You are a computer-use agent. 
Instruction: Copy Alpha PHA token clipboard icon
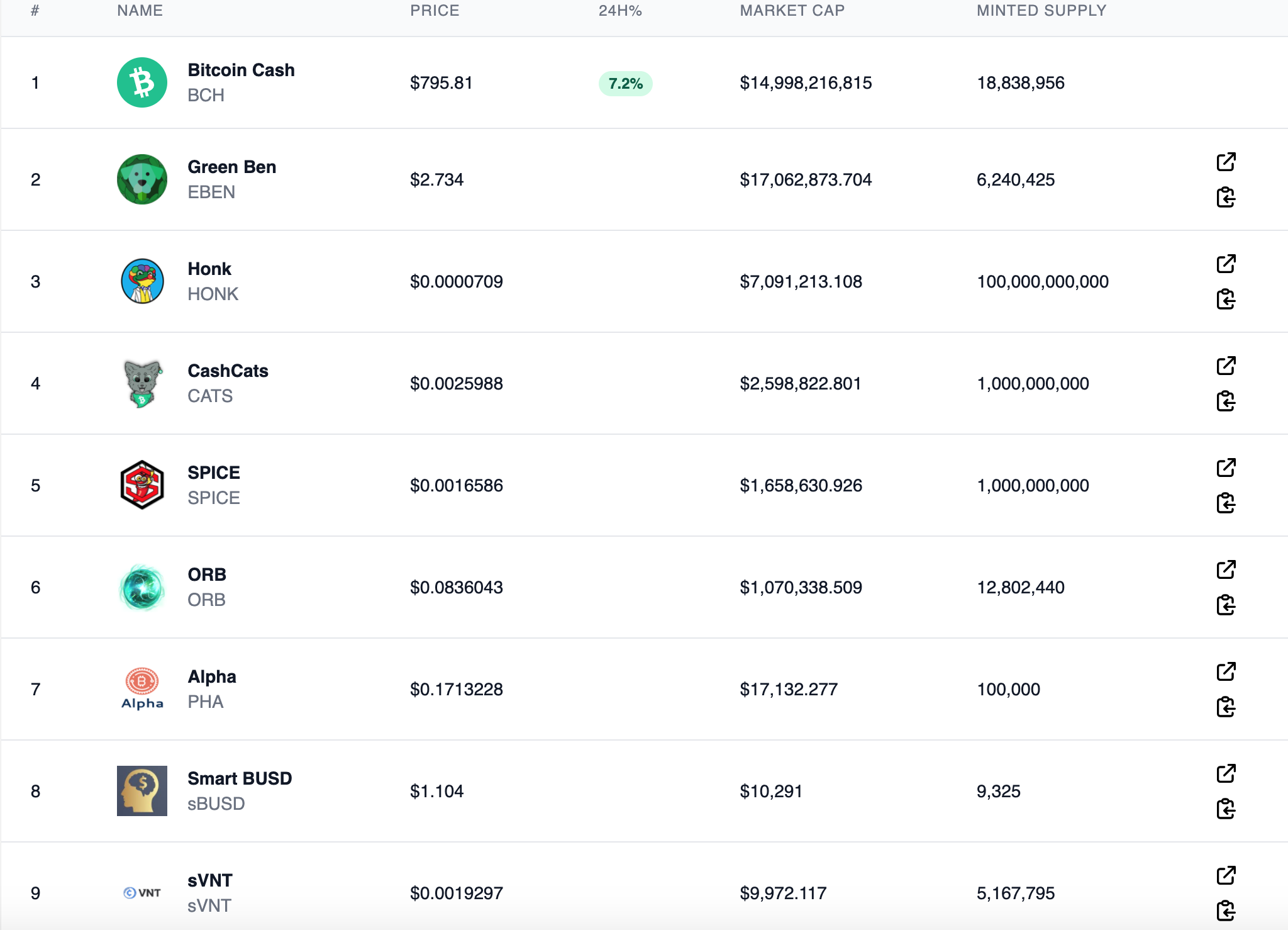tap(1226, 707)
